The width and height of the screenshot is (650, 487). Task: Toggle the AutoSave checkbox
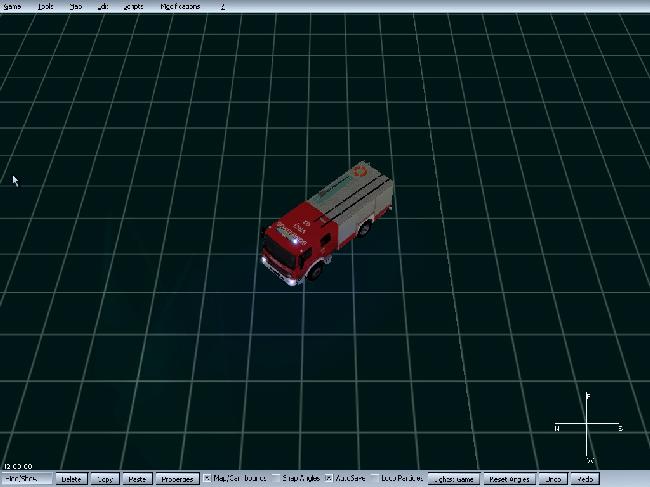[x=328, y=478]
